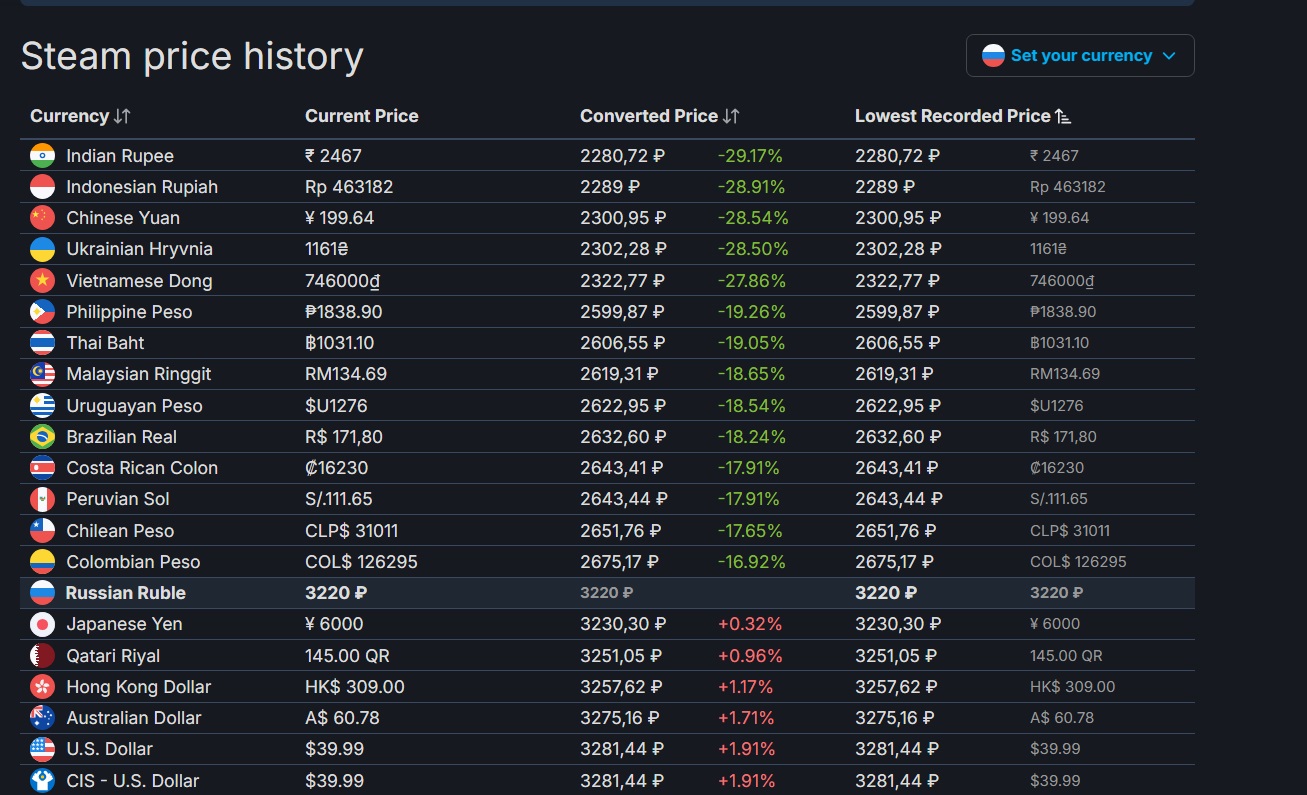
Task: Click the Japanese Yen +0.32% difference
Action: (x=750, y=624)
